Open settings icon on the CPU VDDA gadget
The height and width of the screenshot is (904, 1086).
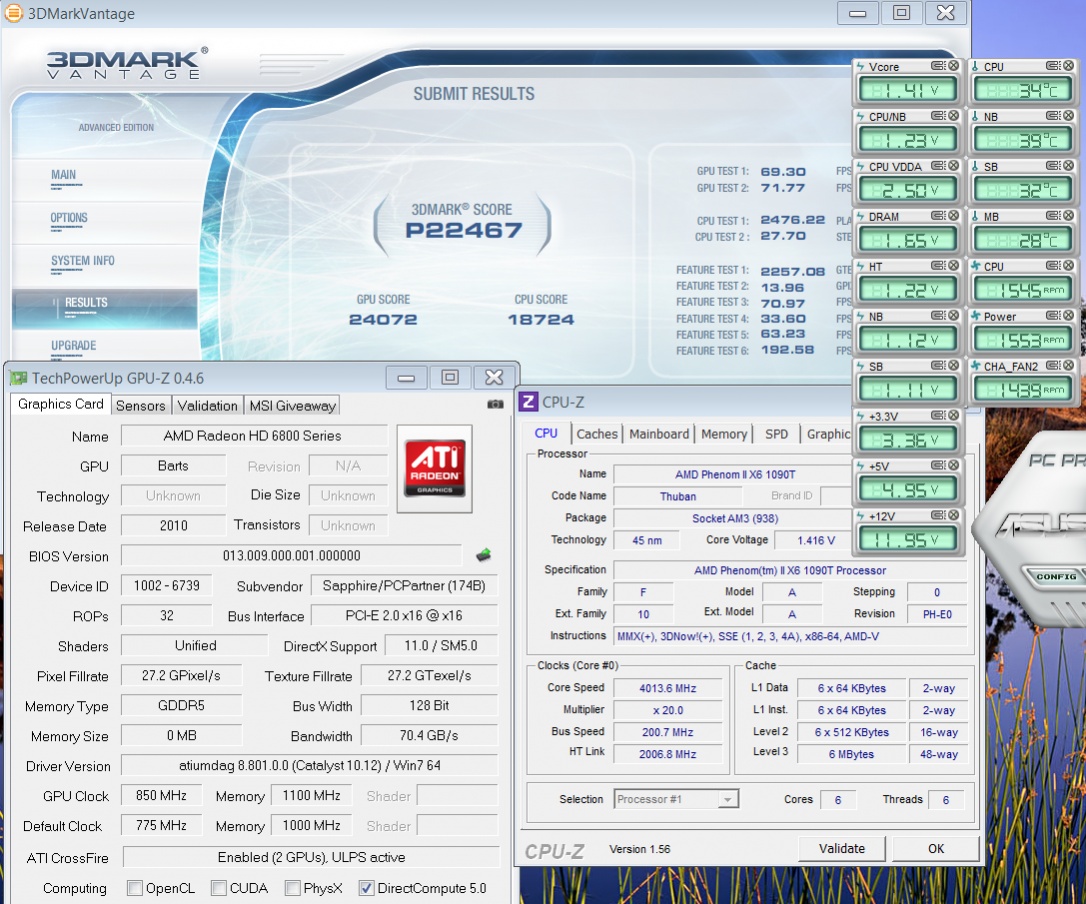click(x=938, y=166)
